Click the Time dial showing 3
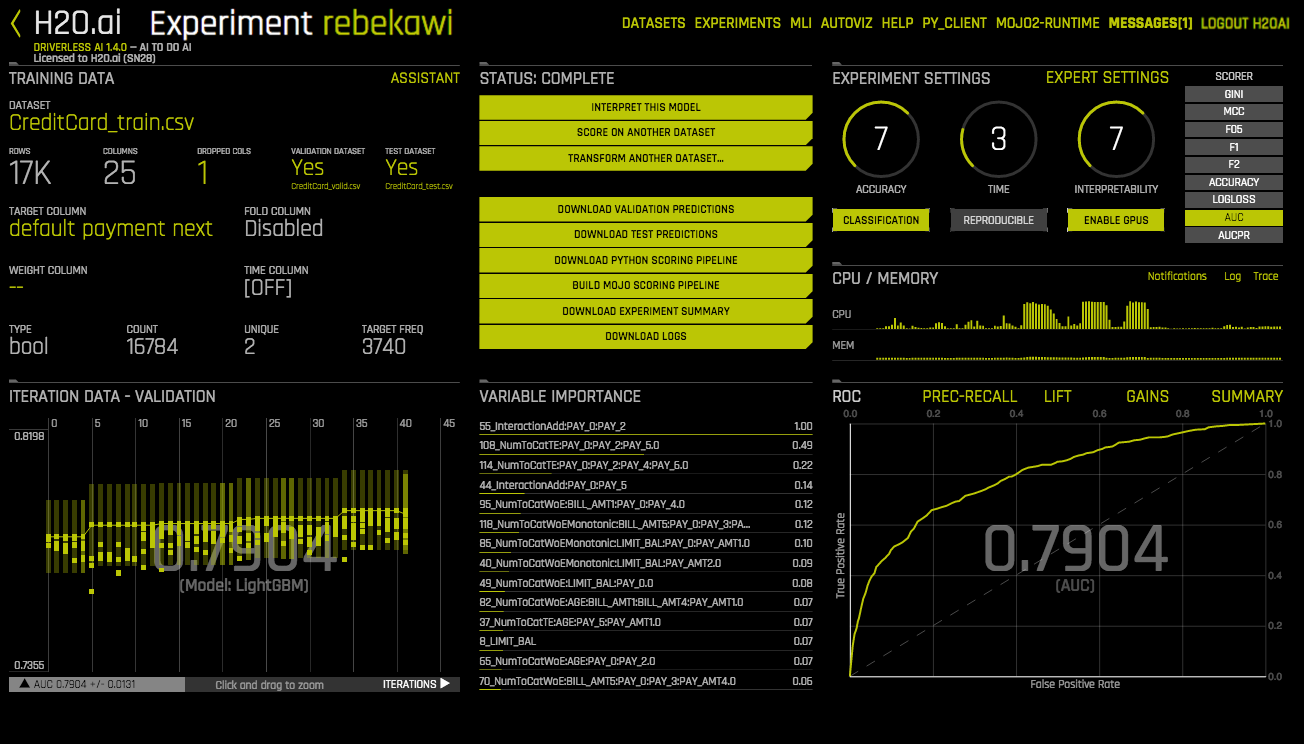Image resolution: width=1304 pixels, height=744 pixels. [x=999, y=139]
